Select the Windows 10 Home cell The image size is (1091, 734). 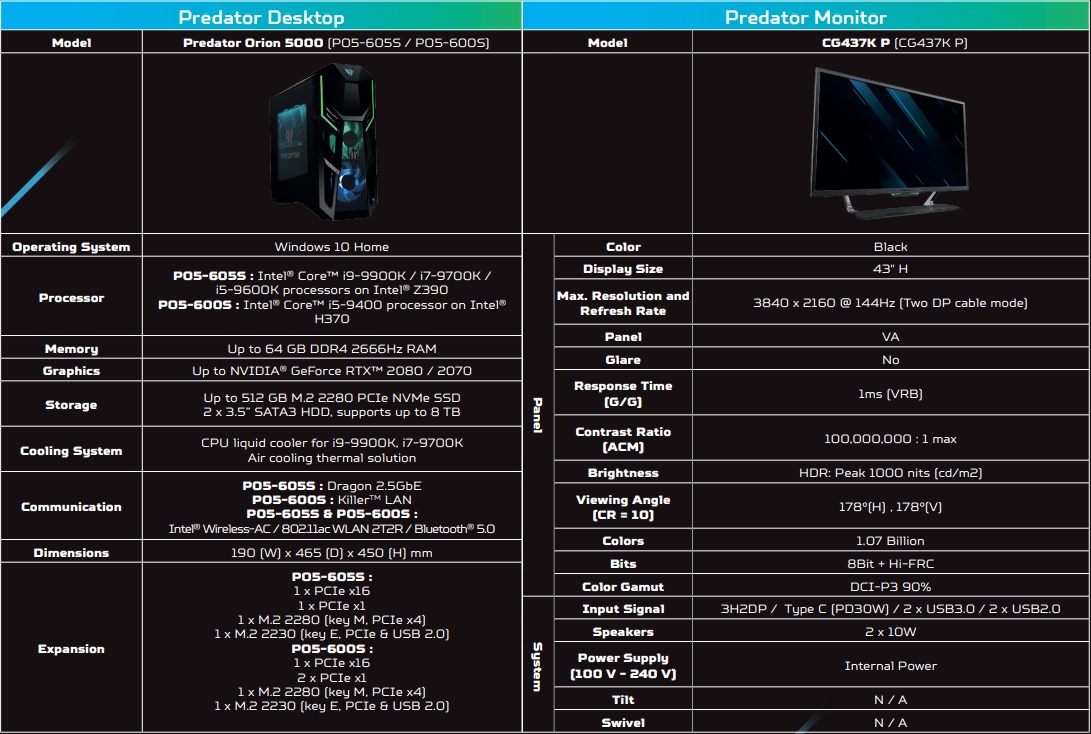(x=331, y=247)
